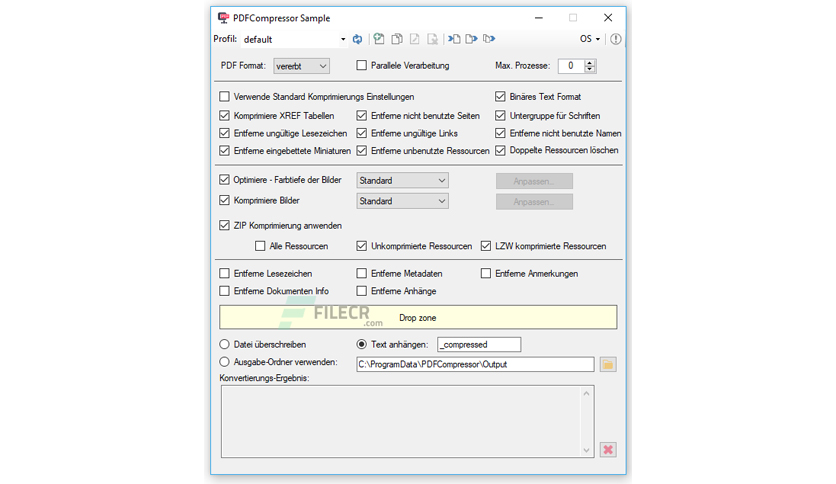Uncheck Entferne ungültige Links
This screenshot has width=836, height=484.
(361, 133)
